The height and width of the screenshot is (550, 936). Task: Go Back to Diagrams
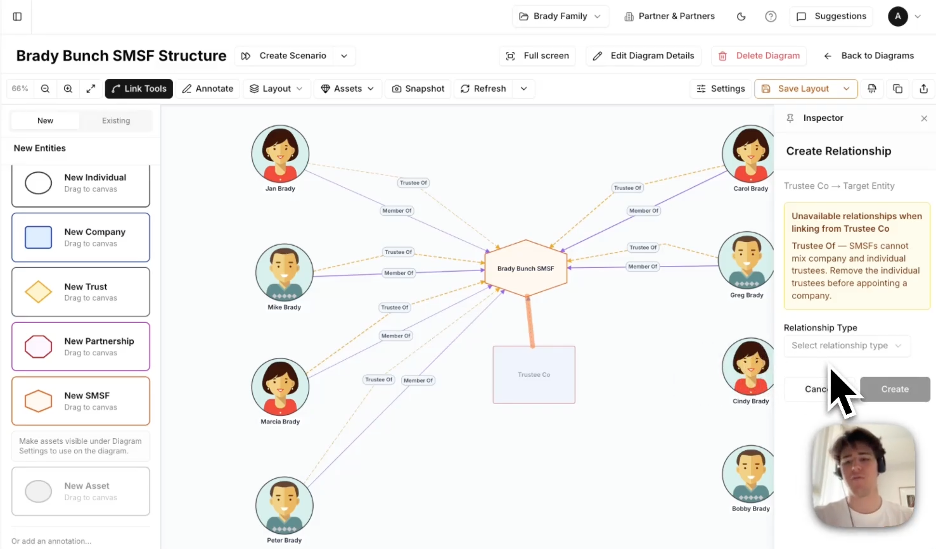tap(869, 56)
